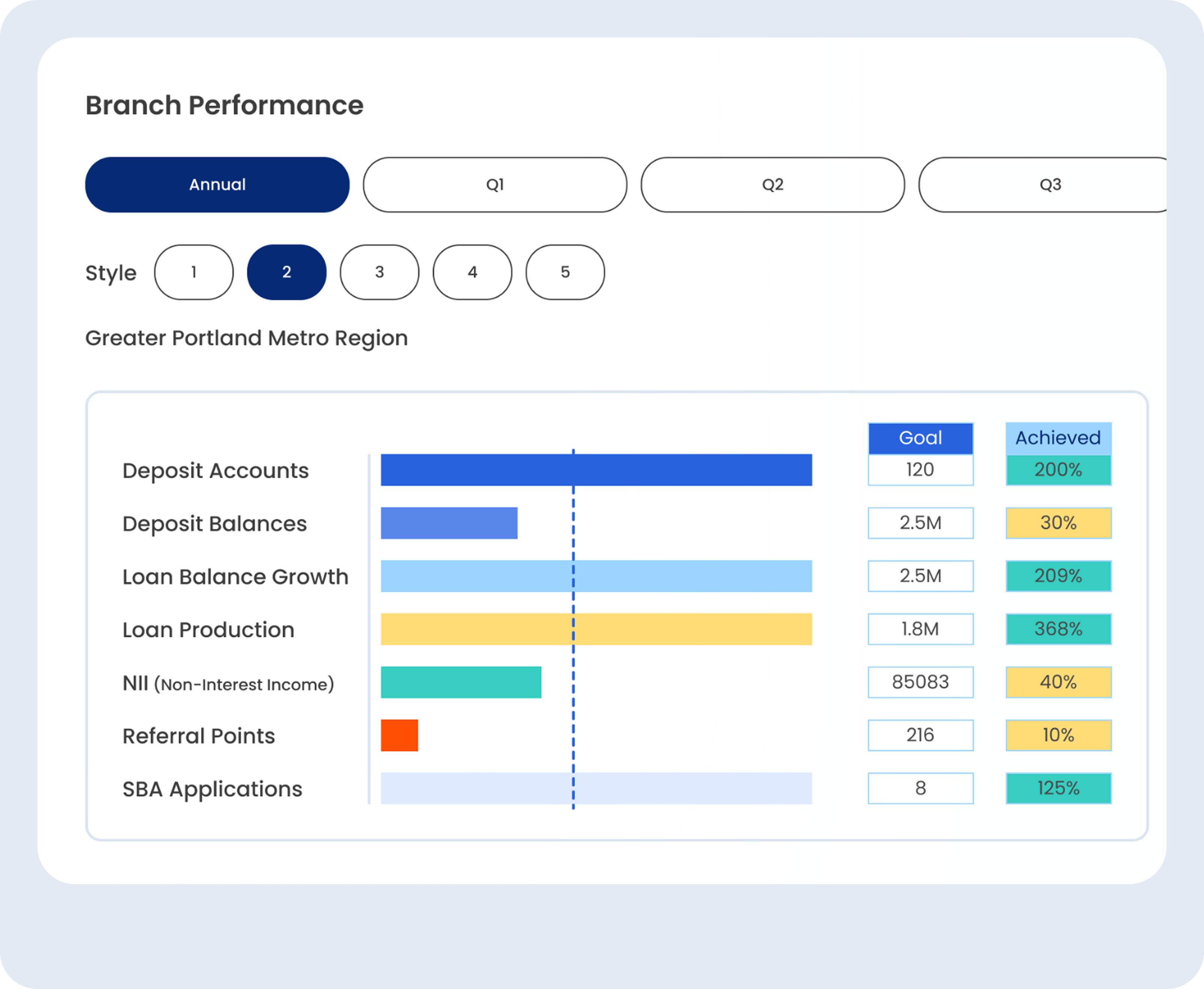
Task: Apply Style 4 to the chart
Action: coord(472,272)
